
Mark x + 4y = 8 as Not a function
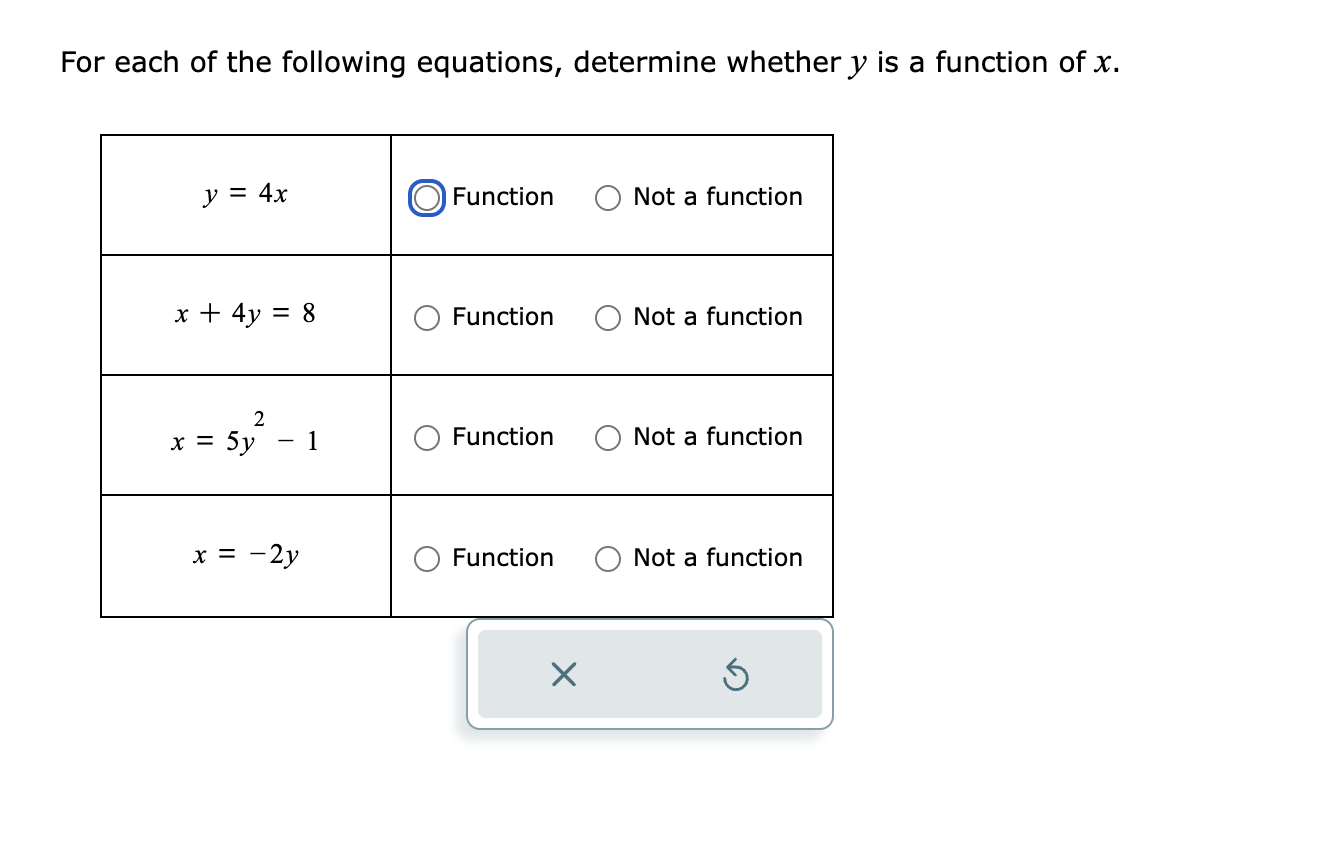pos(607,317)
